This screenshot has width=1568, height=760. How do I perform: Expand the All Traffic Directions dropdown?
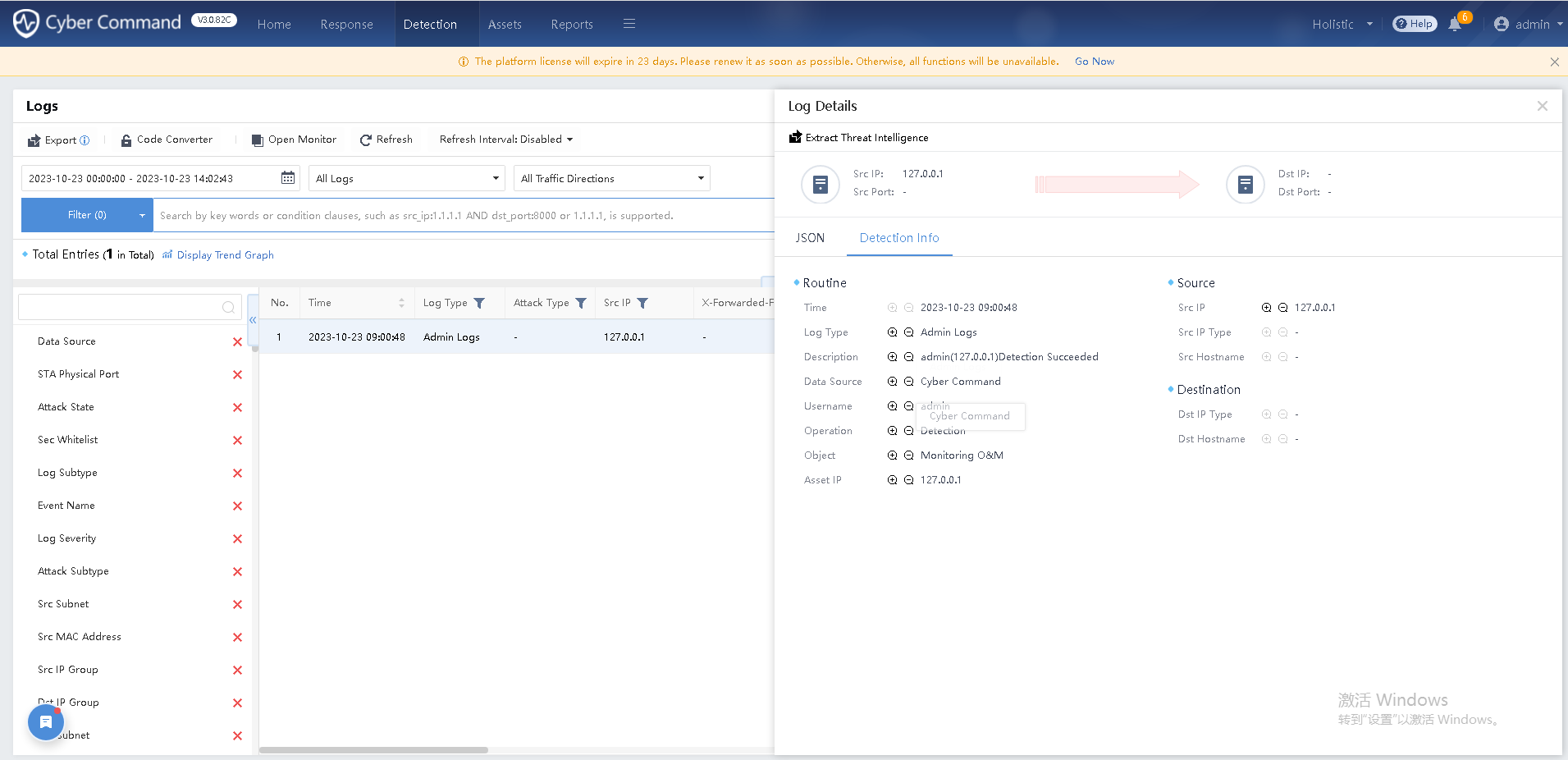pyautogui.click(x=611, y=178)
